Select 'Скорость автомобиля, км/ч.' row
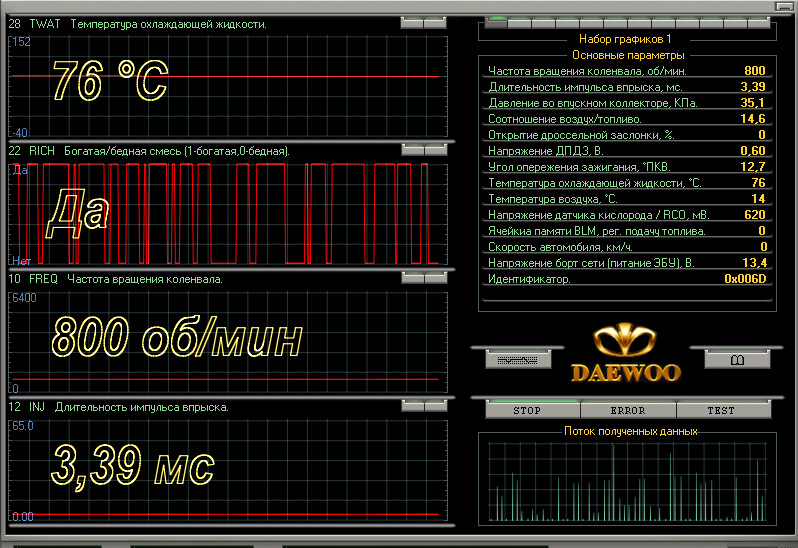Image resolution: width=798 pixels, height=548 pixels. 627,247
